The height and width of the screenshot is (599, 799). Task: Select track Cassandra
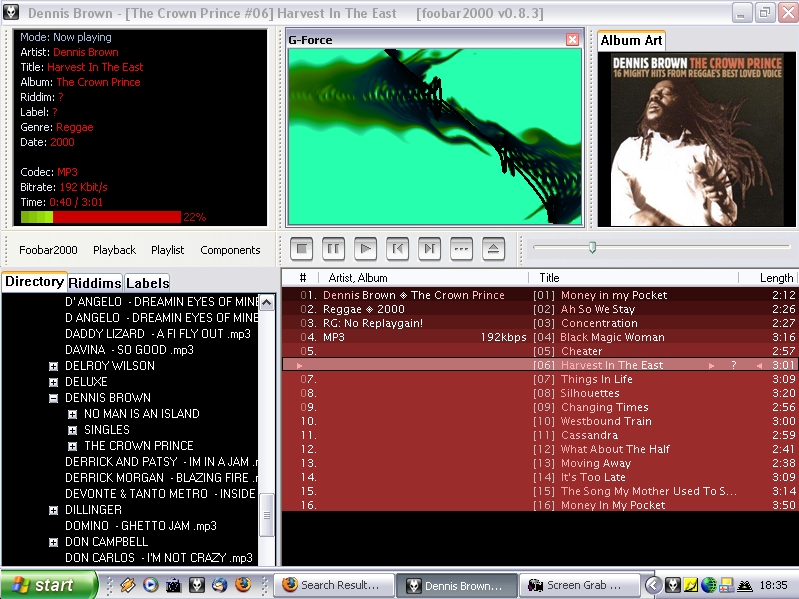pyautogui.click(x=539, y=435)
